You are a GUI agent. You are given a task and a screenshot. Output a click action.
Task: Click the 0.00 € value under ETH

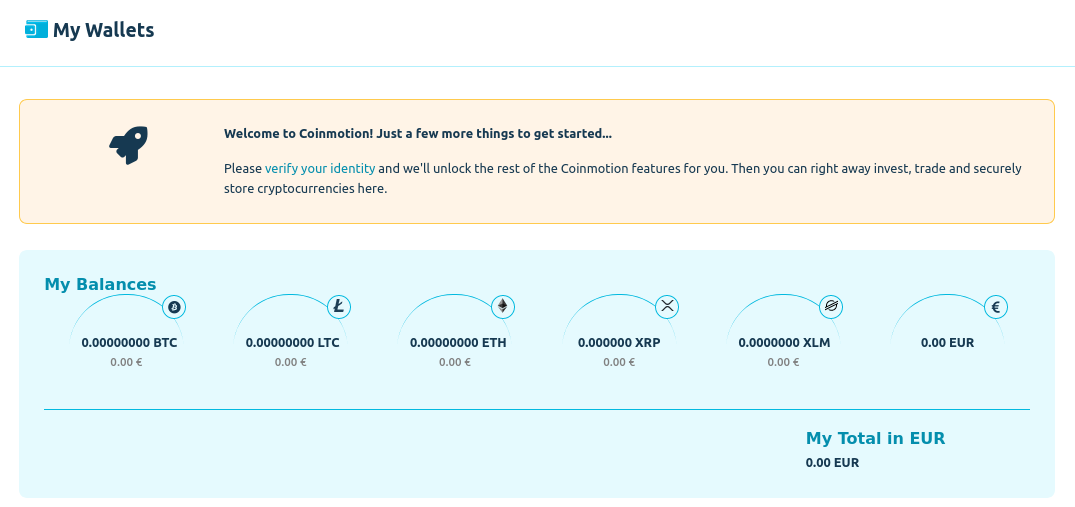click(x=455, y=362)
